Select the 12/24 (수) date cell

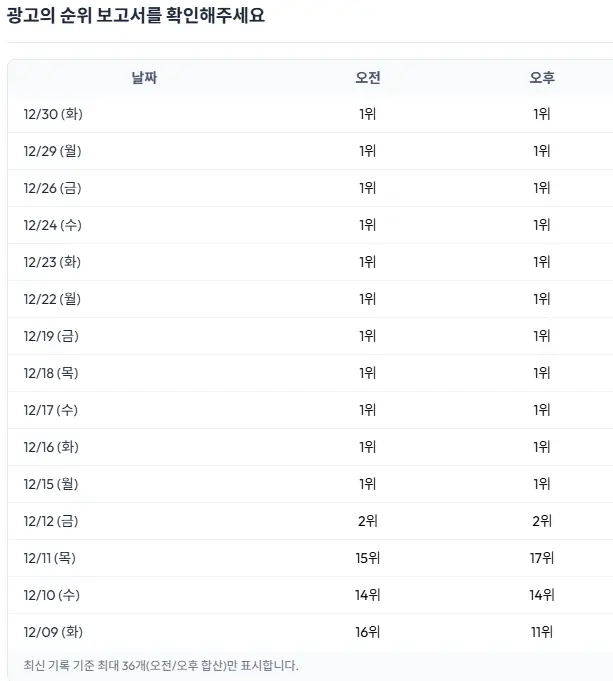[53, 225]
